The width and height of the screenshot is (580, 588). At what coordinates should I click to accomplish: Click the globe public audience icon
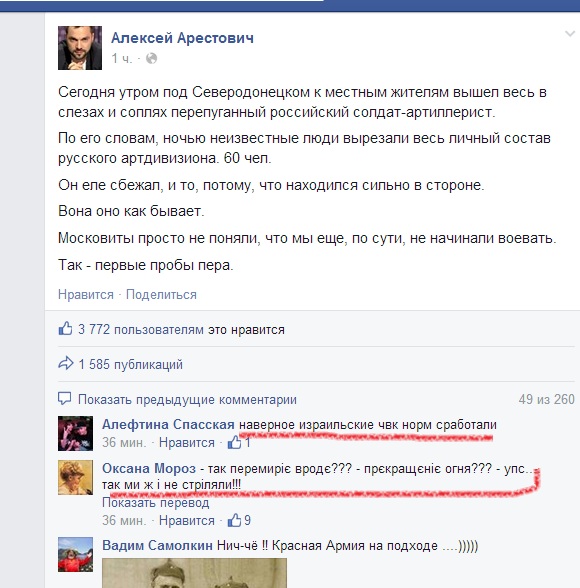click(x=151, y=58)
